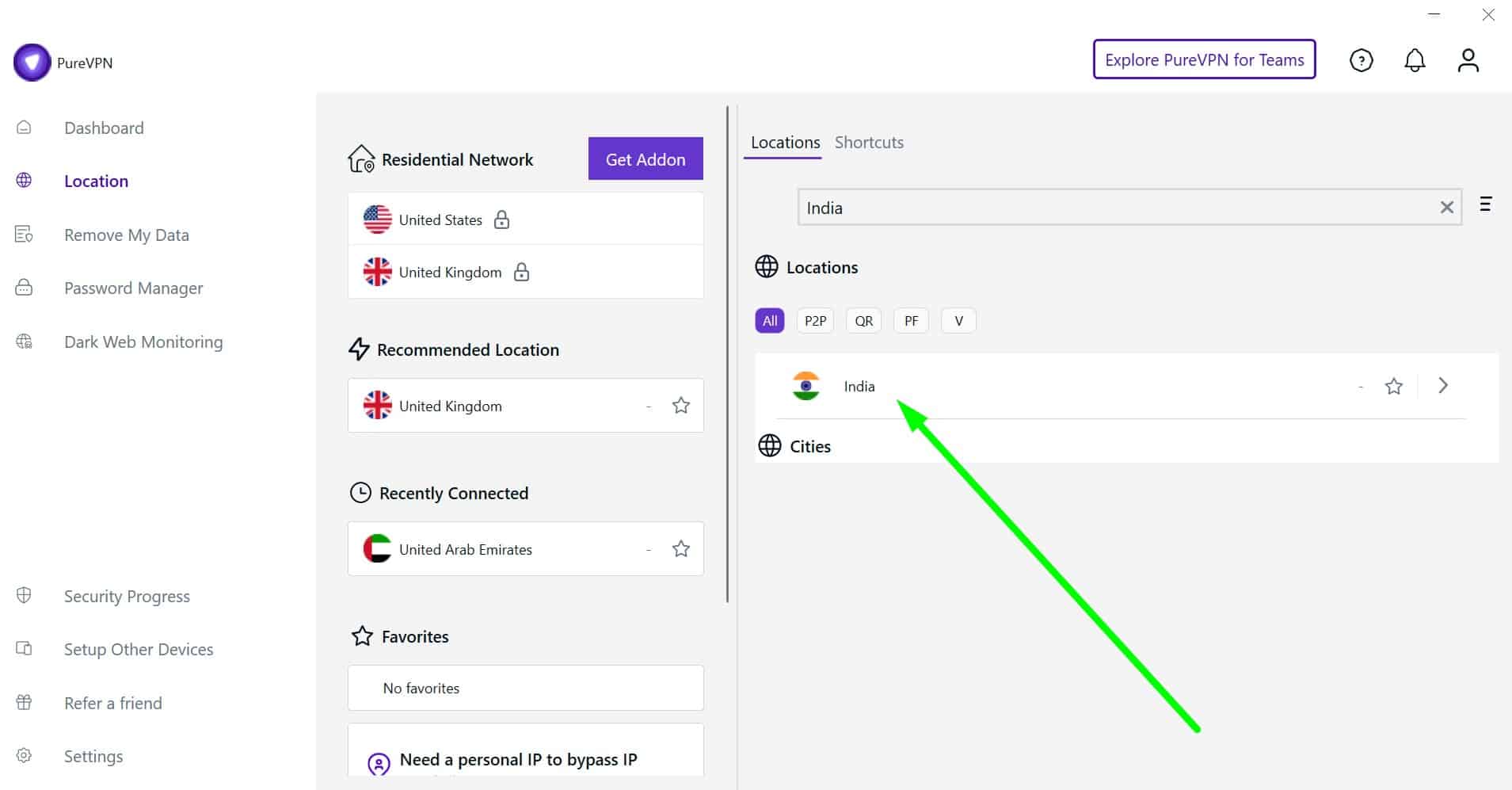Click the Location globe icon in sidebar

[24, 181]
